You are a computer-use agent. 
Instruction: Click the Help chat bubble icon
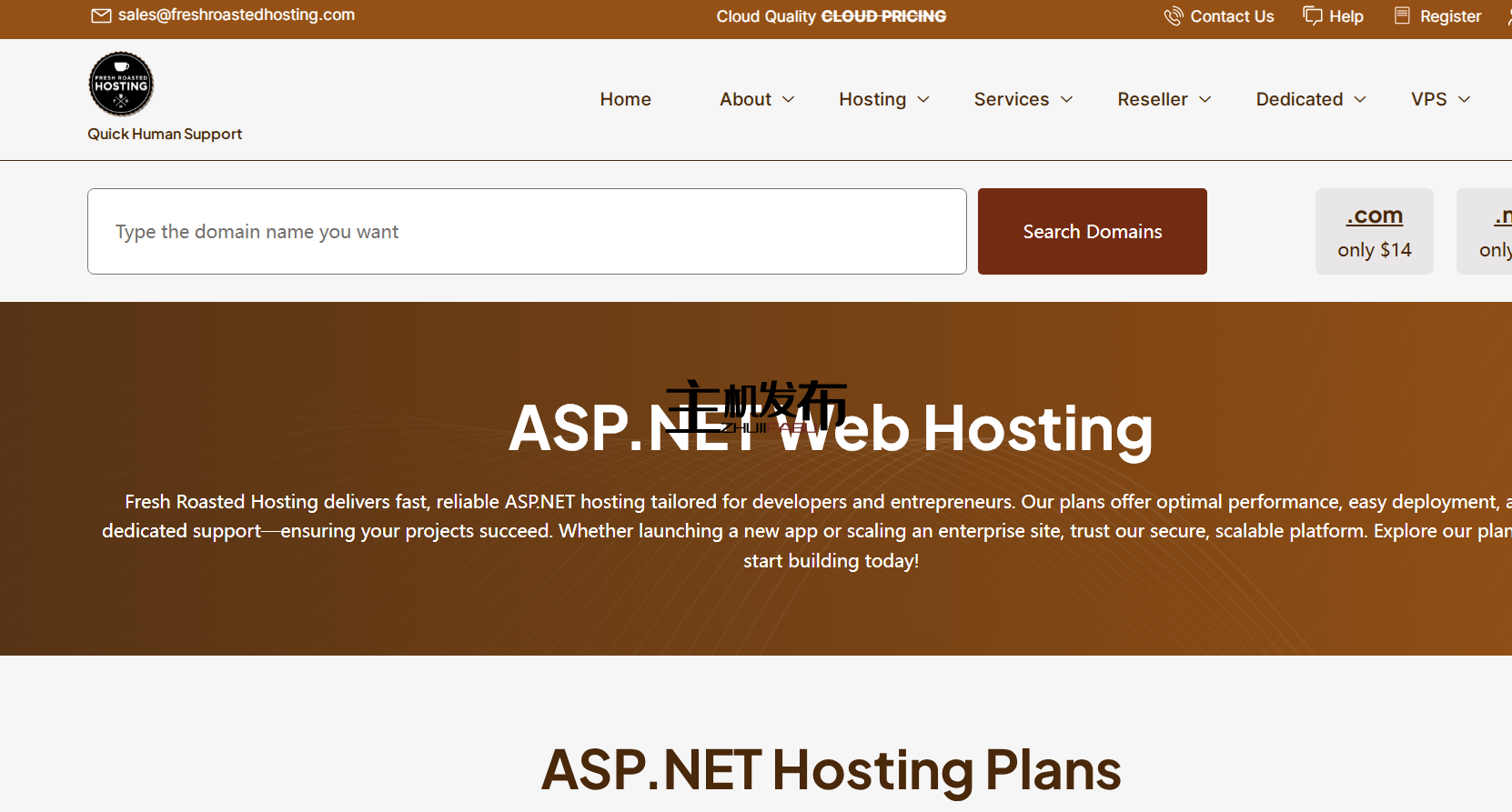point(1312,16)
